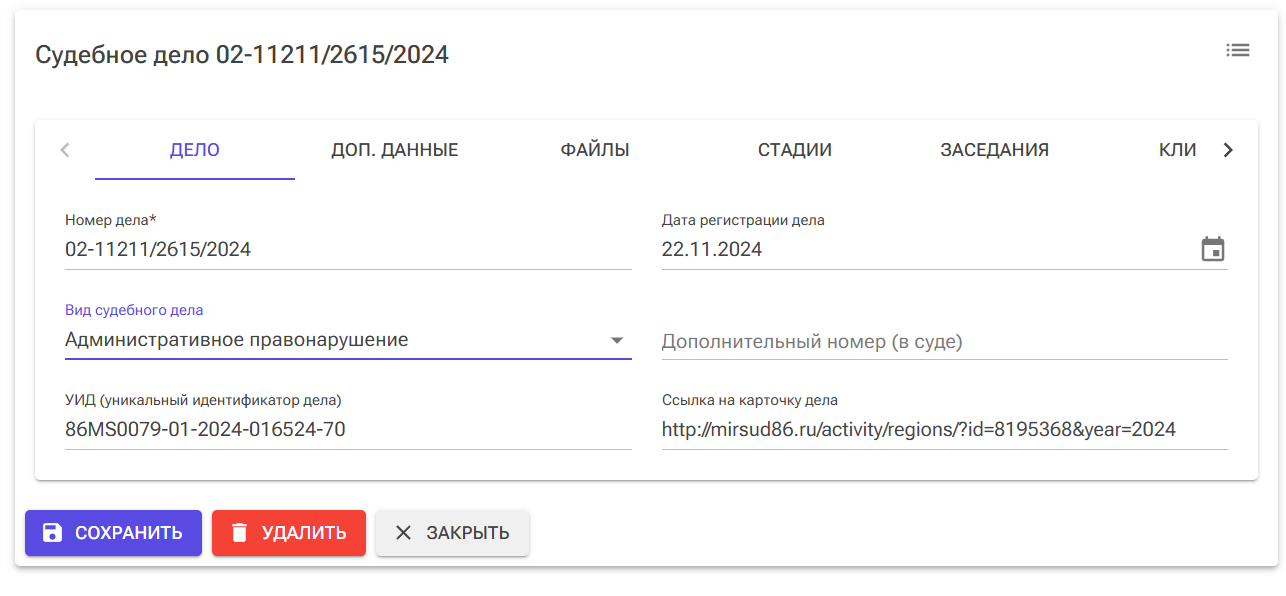Image resolution: width=1286 pixels, height=596 pixels.
Task: Focus the Номер дела input field
Action: 347,250
